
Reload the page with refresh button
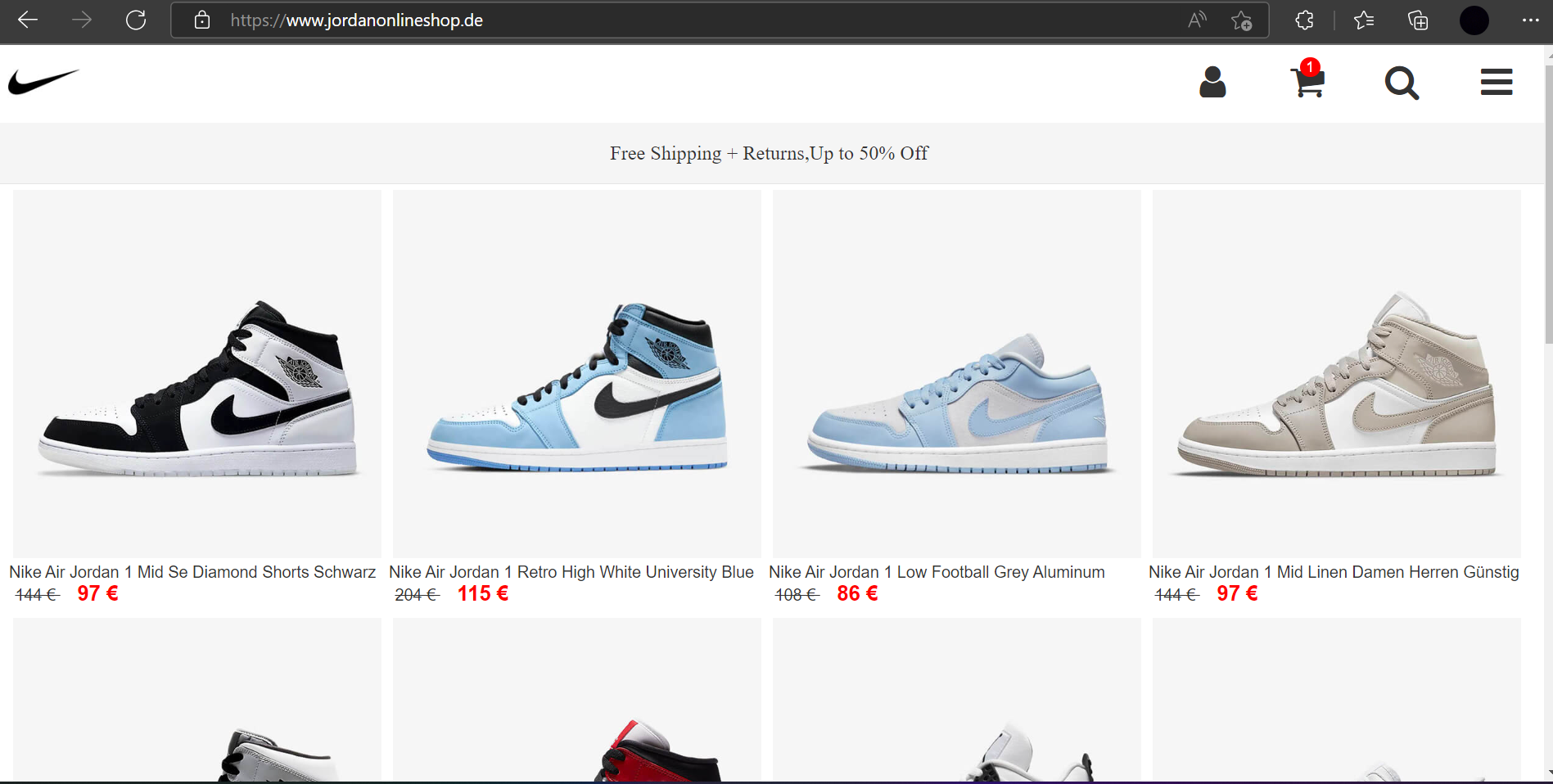136,20
